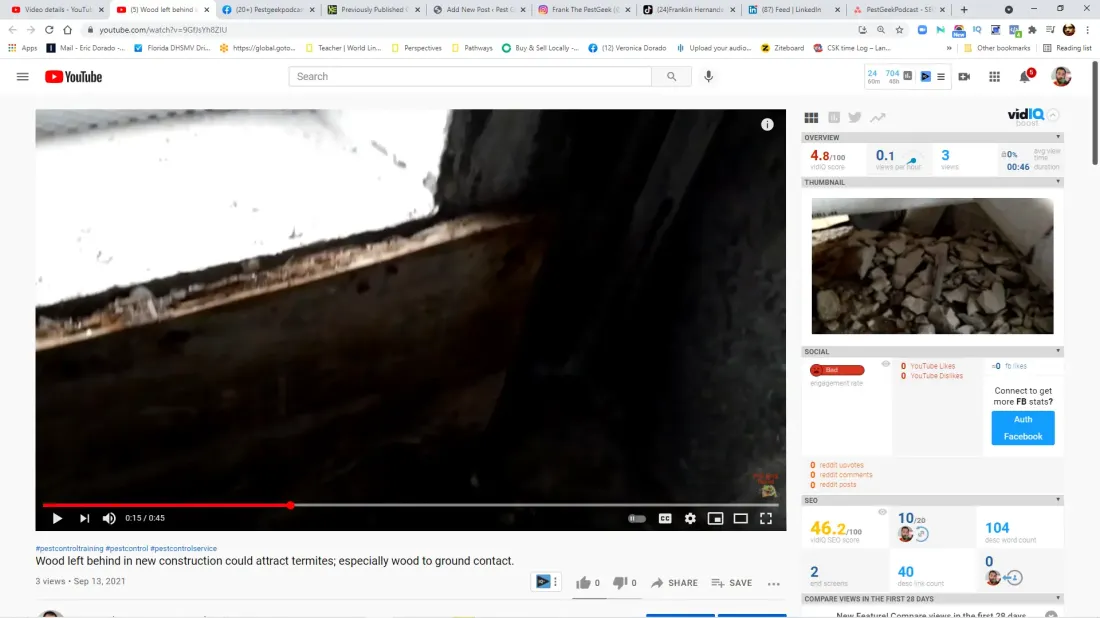1100x618 pixels.
Task: Enter full screen mode
Action: click(x=766, y=518)
